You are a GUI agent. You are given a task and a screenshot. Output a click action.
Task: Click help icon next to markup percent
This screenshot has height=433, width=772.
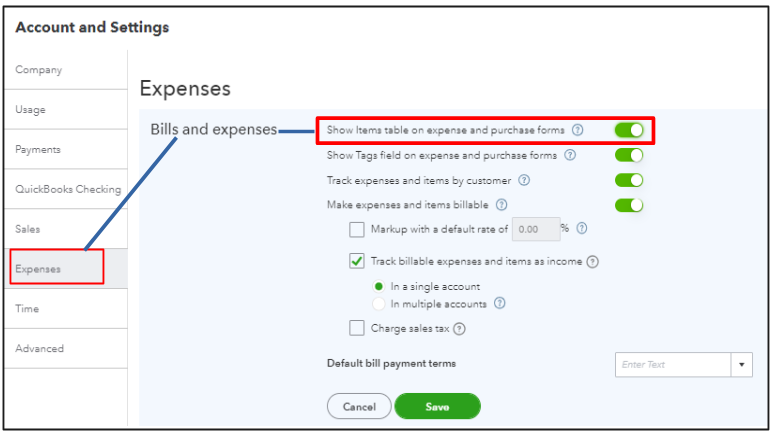point(581,229)
